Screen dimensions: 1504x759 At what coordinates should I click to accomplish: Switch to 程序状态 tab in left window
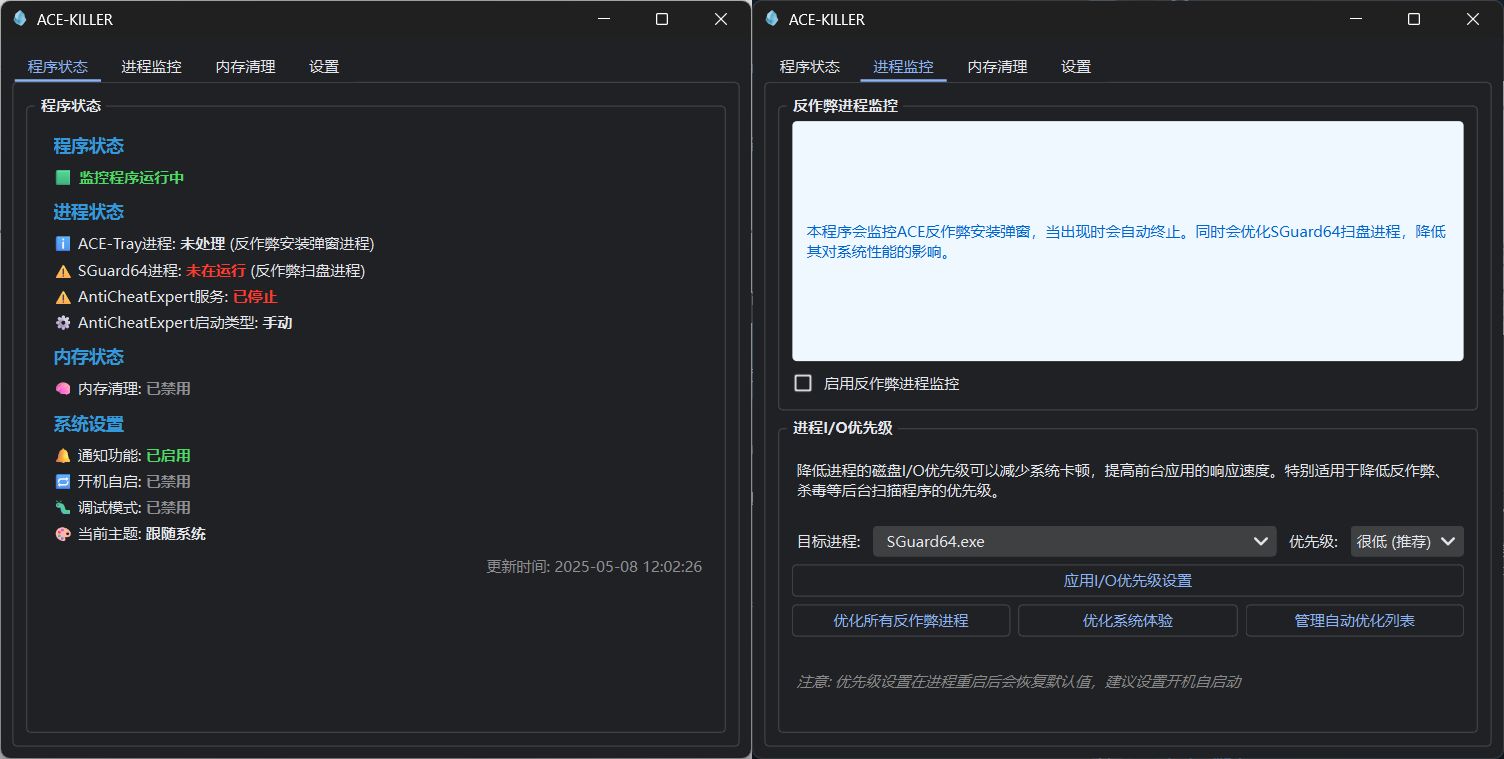click(x=58, y=67)
